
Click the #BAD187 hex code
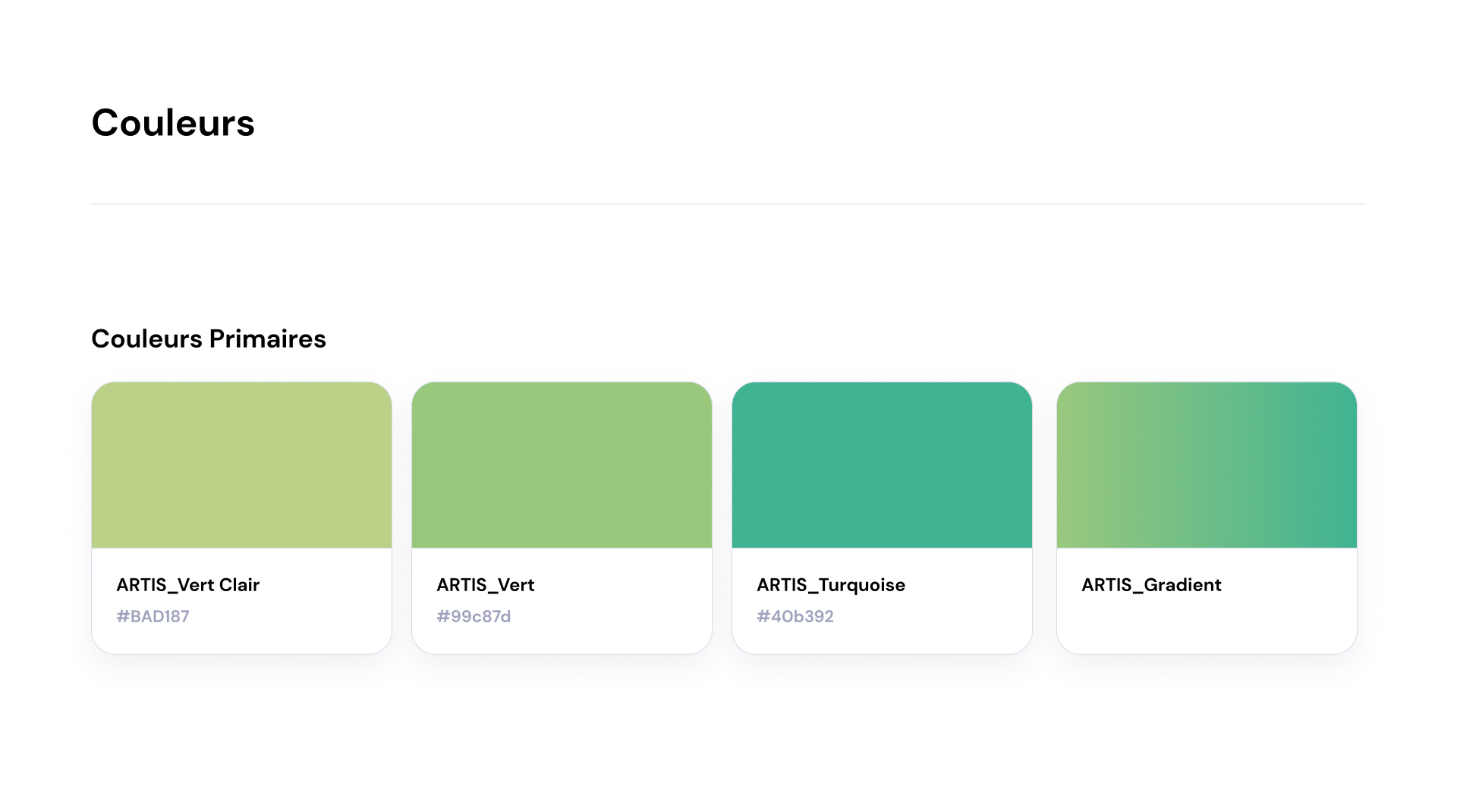click(153, 617)
